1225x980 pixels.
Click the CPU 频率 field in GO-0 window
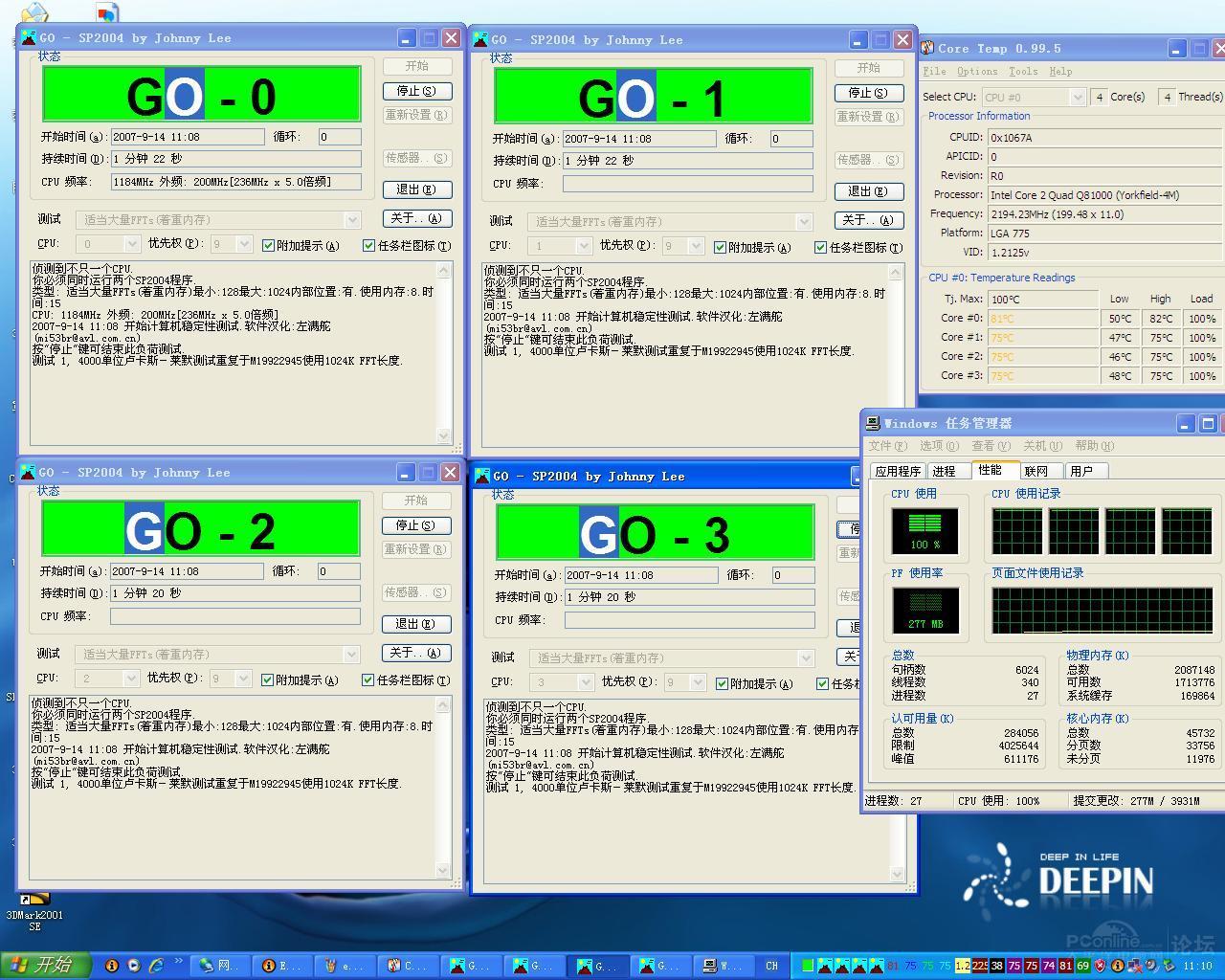[236, 182]
